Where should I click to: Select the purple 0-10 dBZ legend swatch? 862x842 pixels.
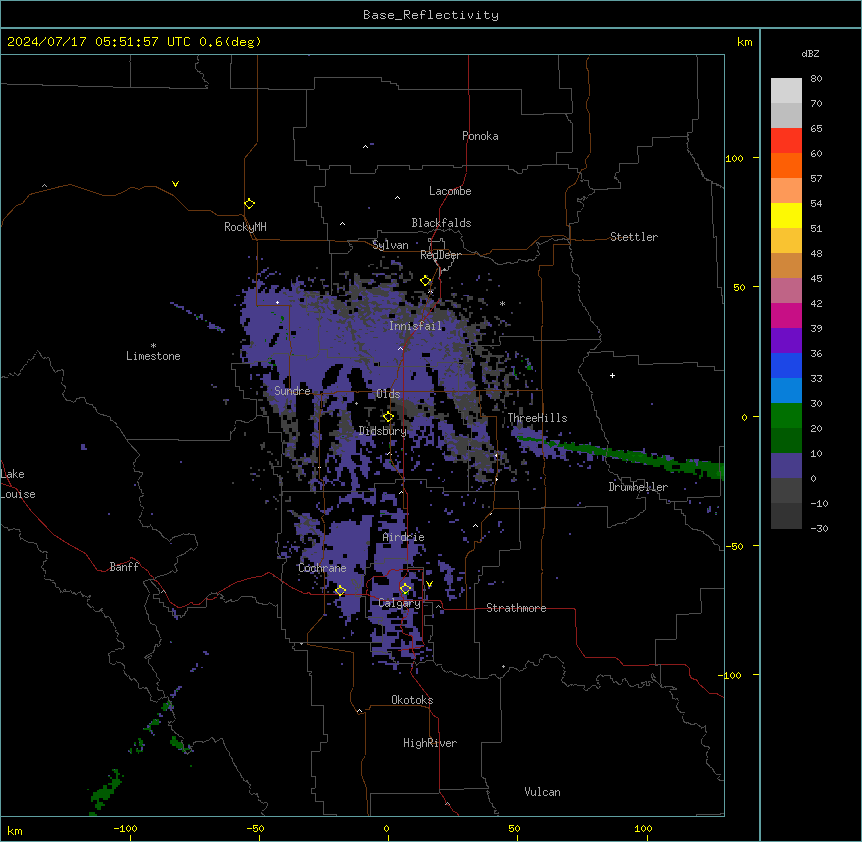[786, 466]
